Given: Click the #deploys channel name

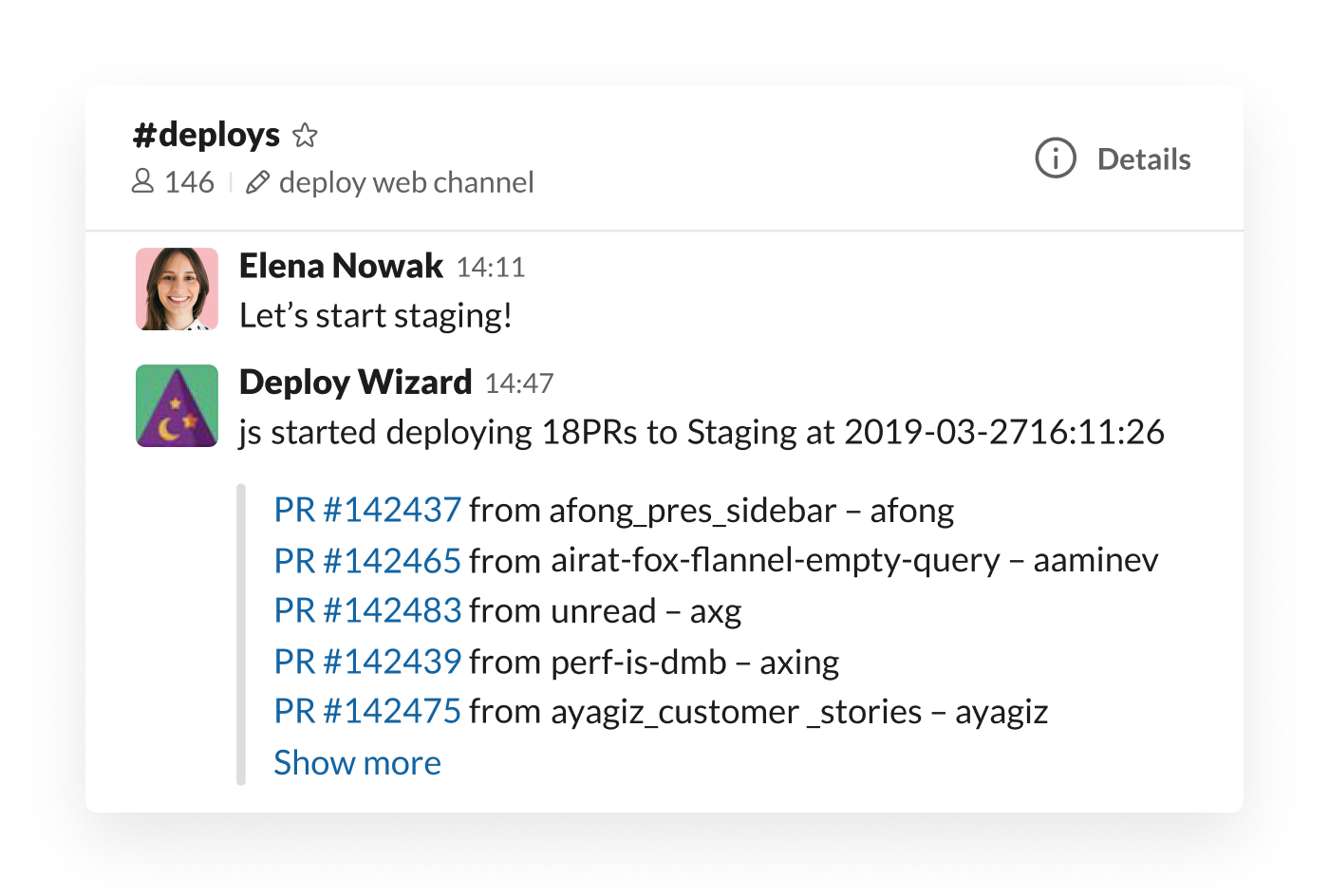Looking at the screenshot, I should 206,135.
